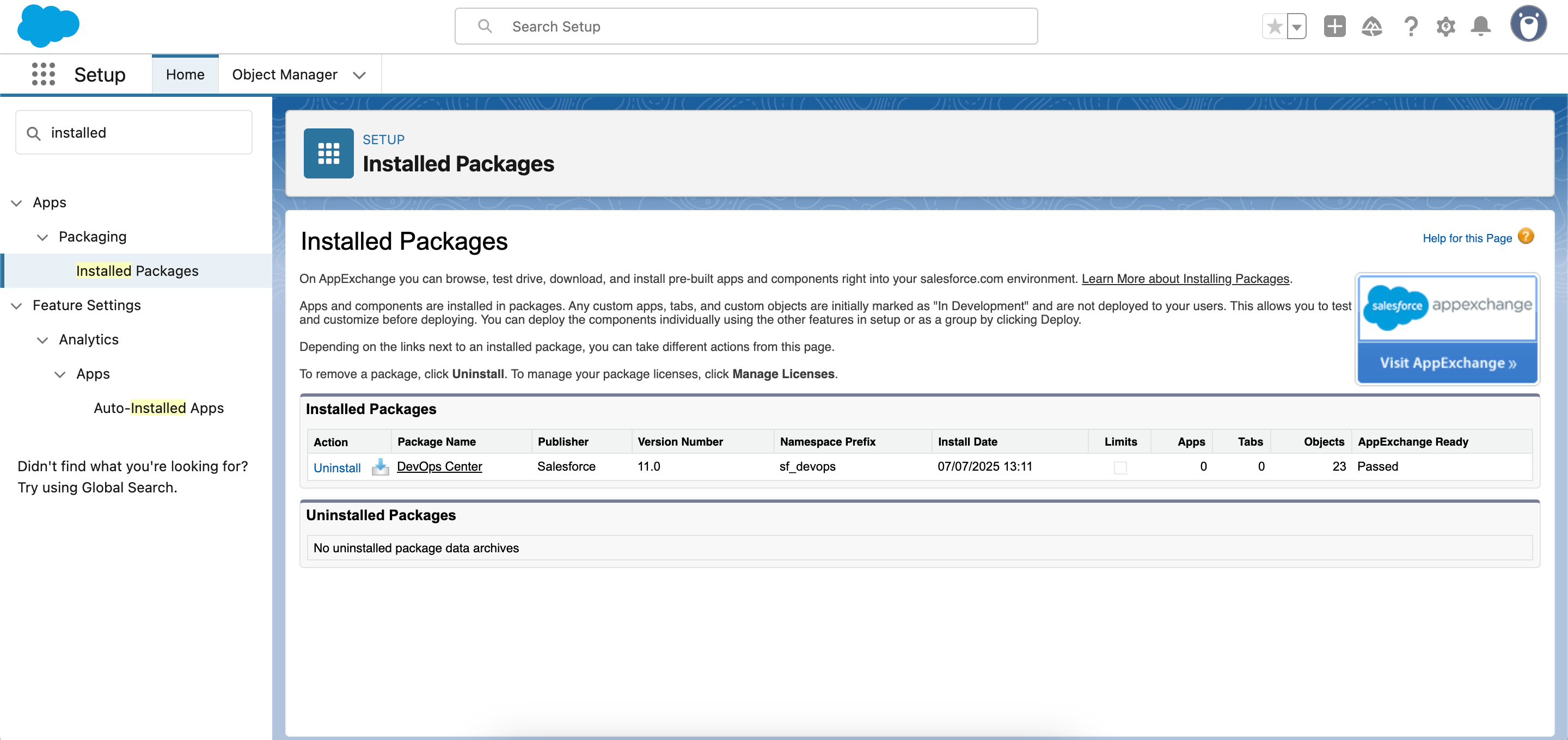Click the Favorites star icon

pos(1274,27)
